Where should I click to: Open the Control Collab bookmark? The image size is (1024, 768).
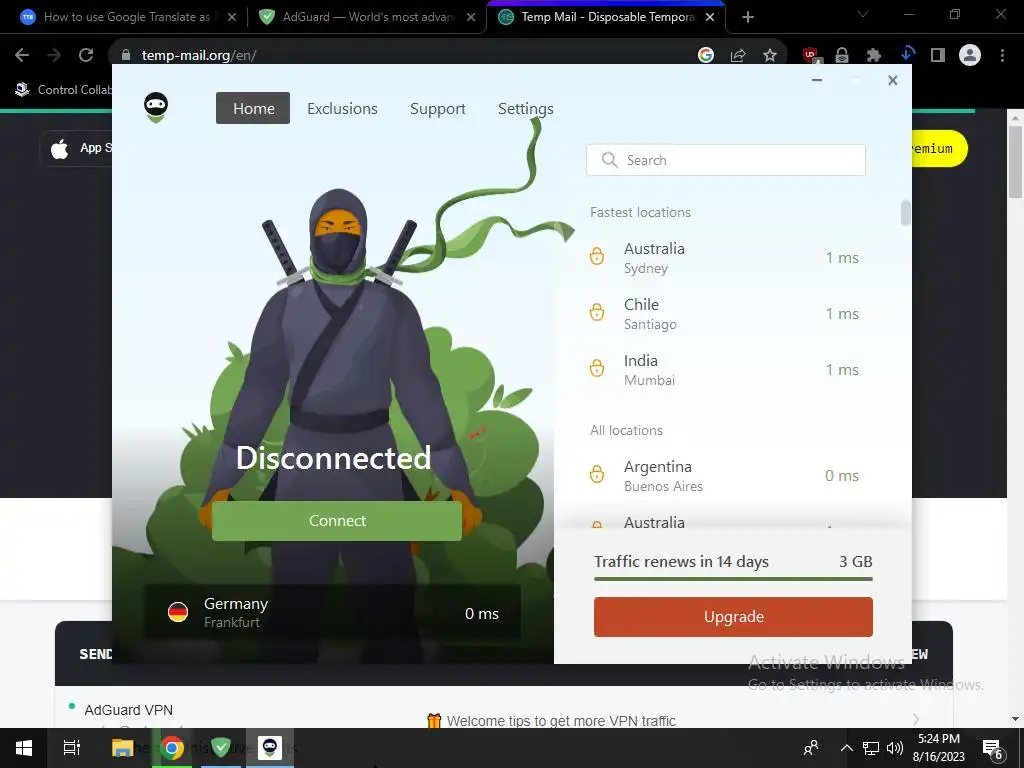click(63, 89)
